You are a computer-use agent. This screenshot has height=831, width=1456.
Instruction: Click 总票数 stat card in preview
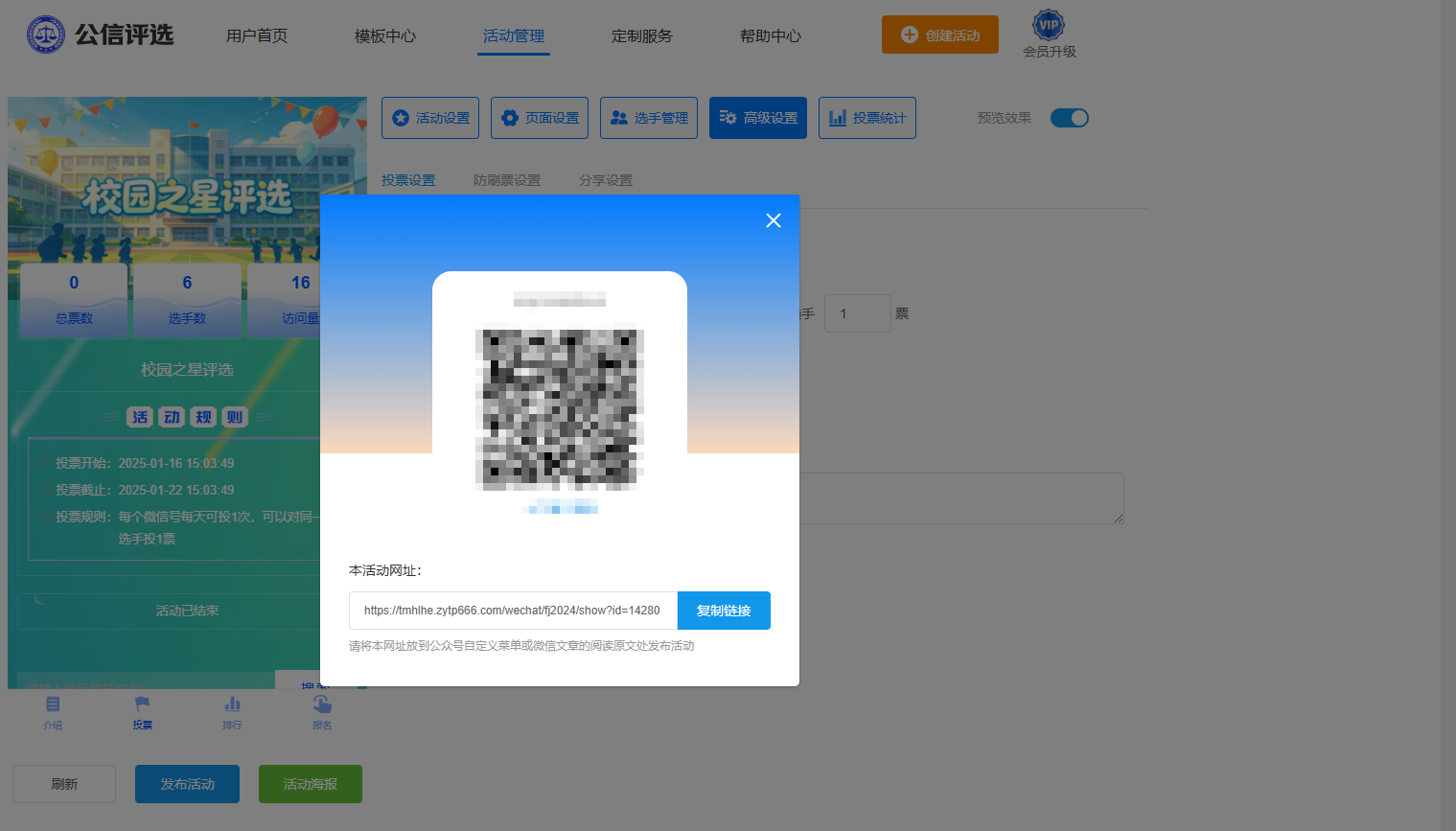tap(74, 300)
